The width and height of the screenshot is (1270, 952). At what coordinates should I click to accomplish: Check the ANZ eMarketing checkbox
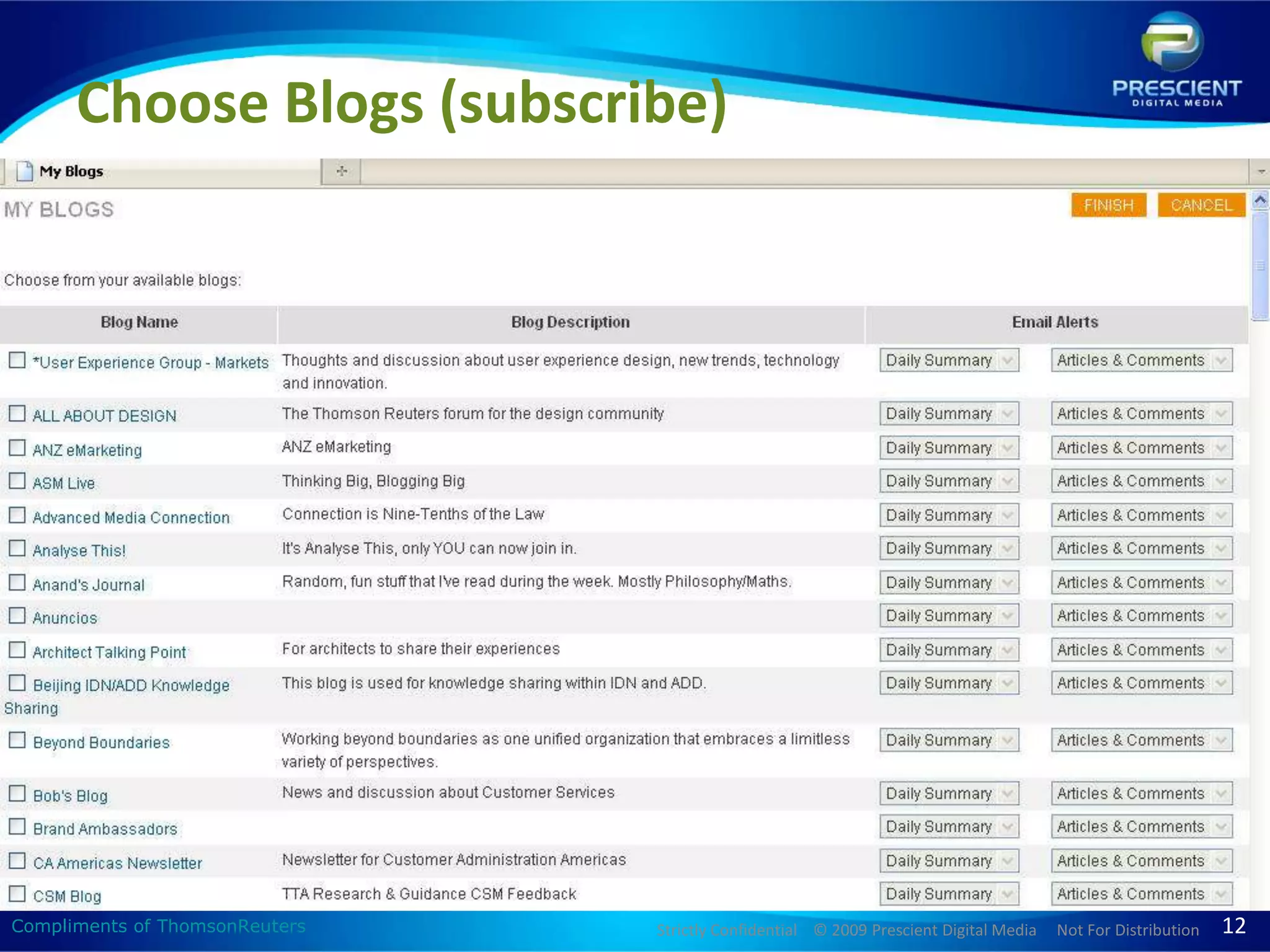[x=17, y=447]
